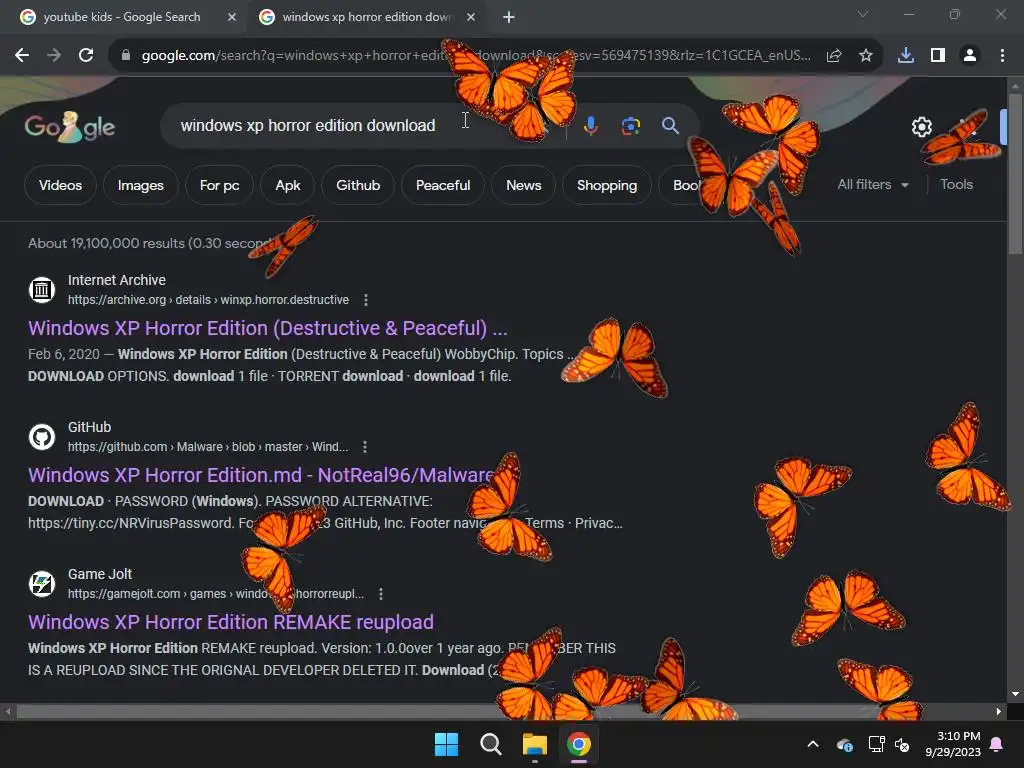Close the youtube kids tab

coord(232,17)
